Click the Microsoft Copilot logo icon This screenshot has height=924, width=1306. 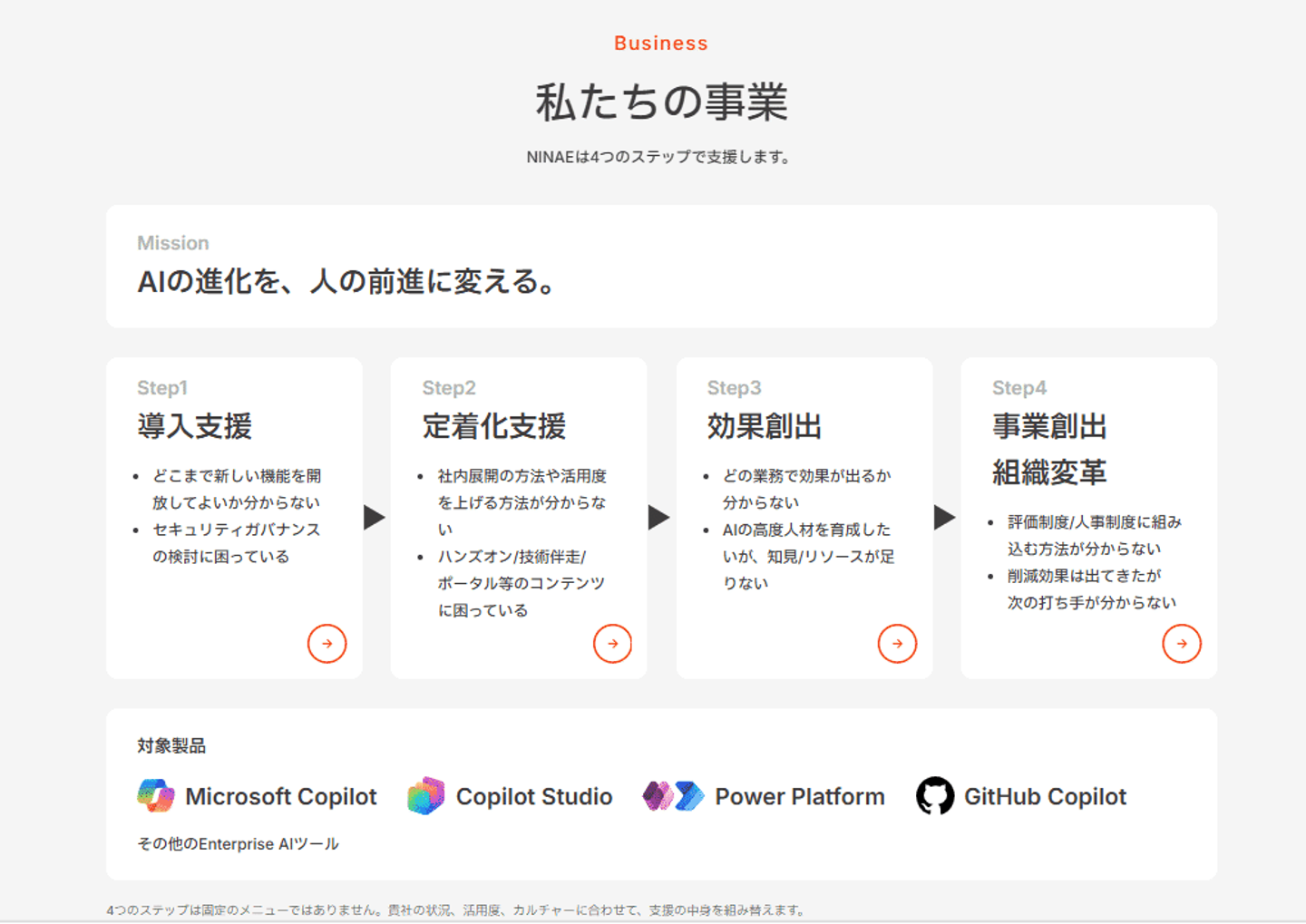pos(156,795)
